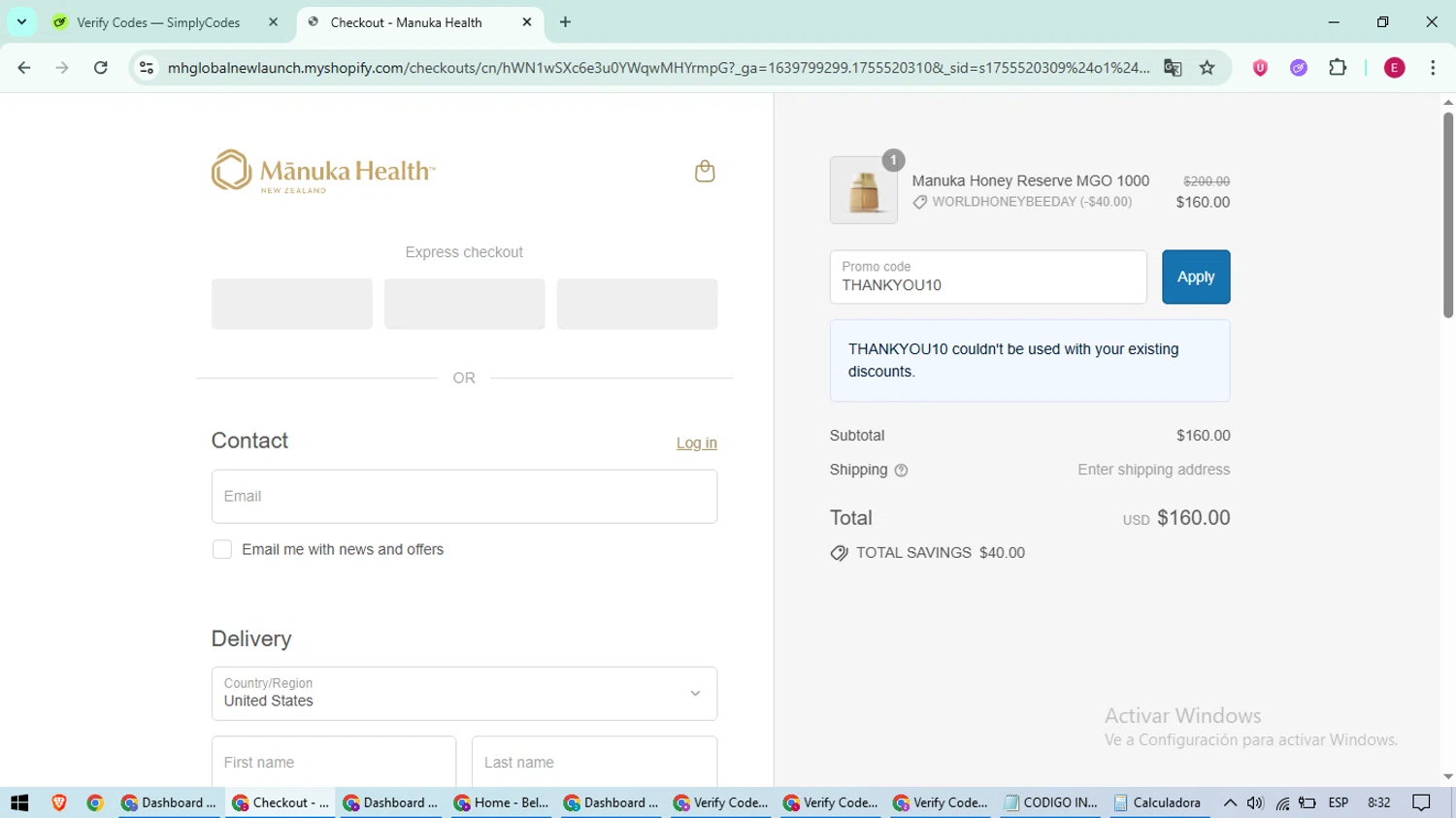Click the First name field
Image resolution: width=1456 pixels, height=818 pixels.
(x=334, y=763)
